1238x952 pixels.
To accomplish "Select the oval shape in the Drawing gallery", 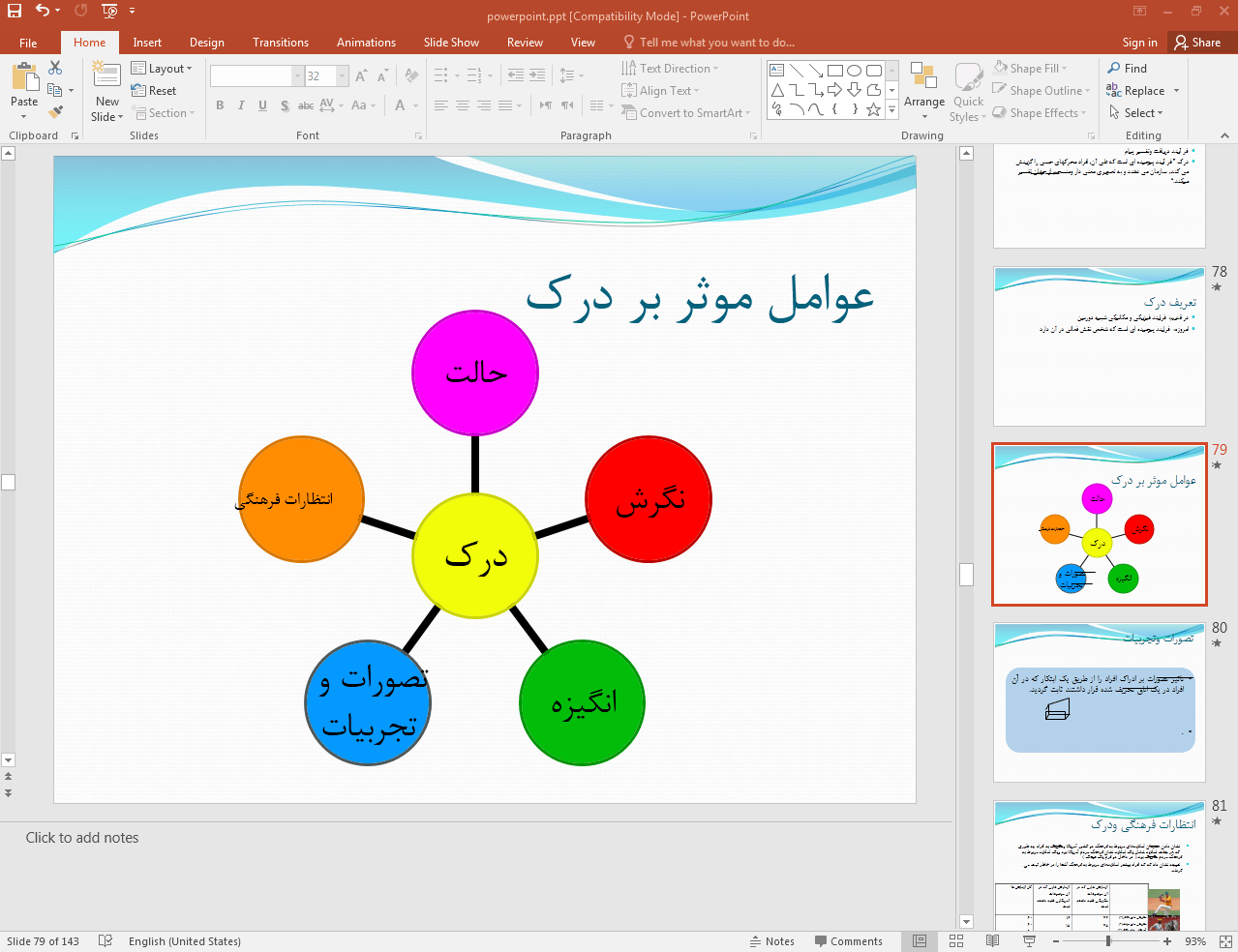I will click(x=854, y=69).
